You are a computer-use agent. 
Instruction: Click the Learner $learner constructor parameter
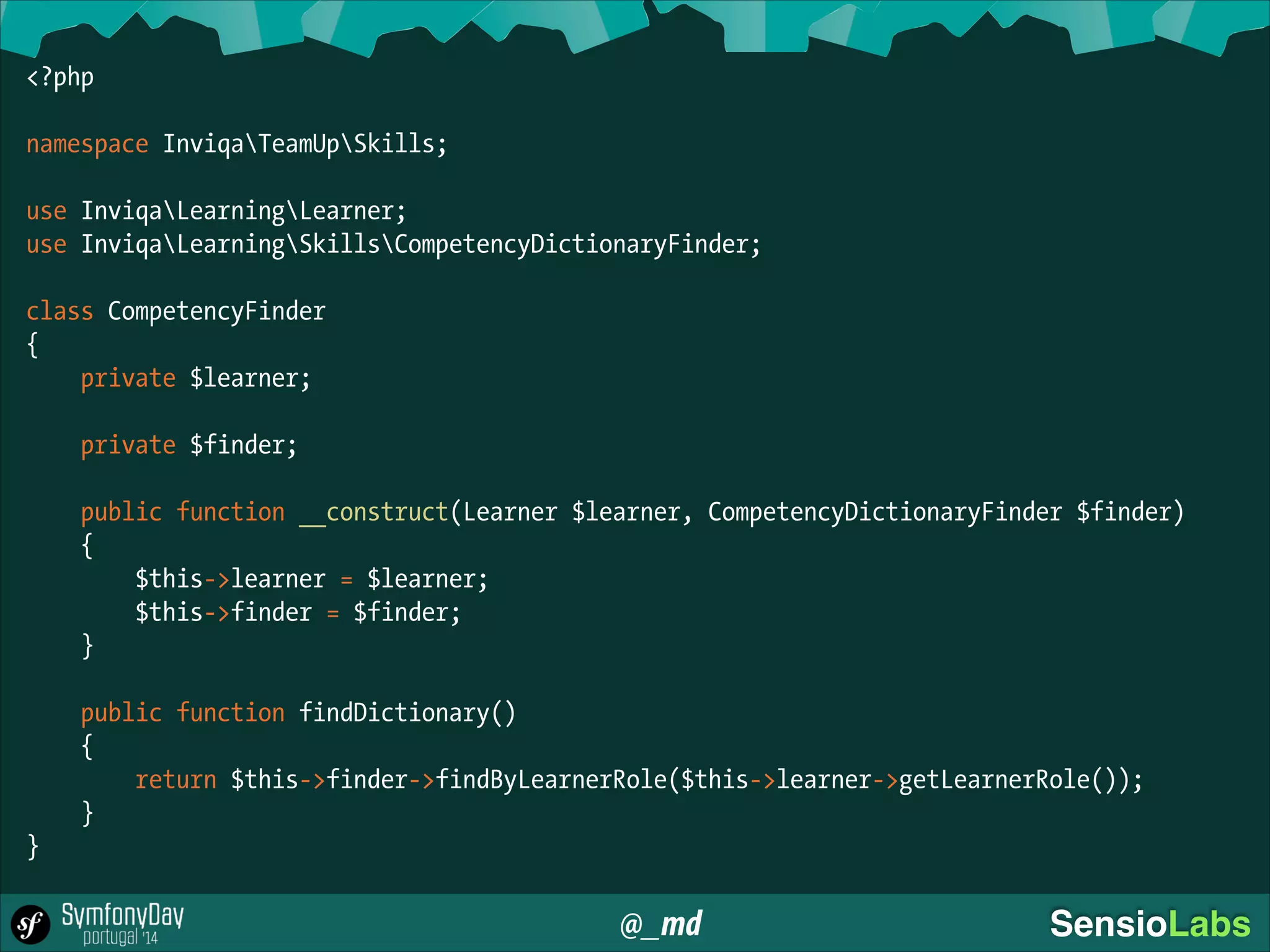[x=571, y=513]
